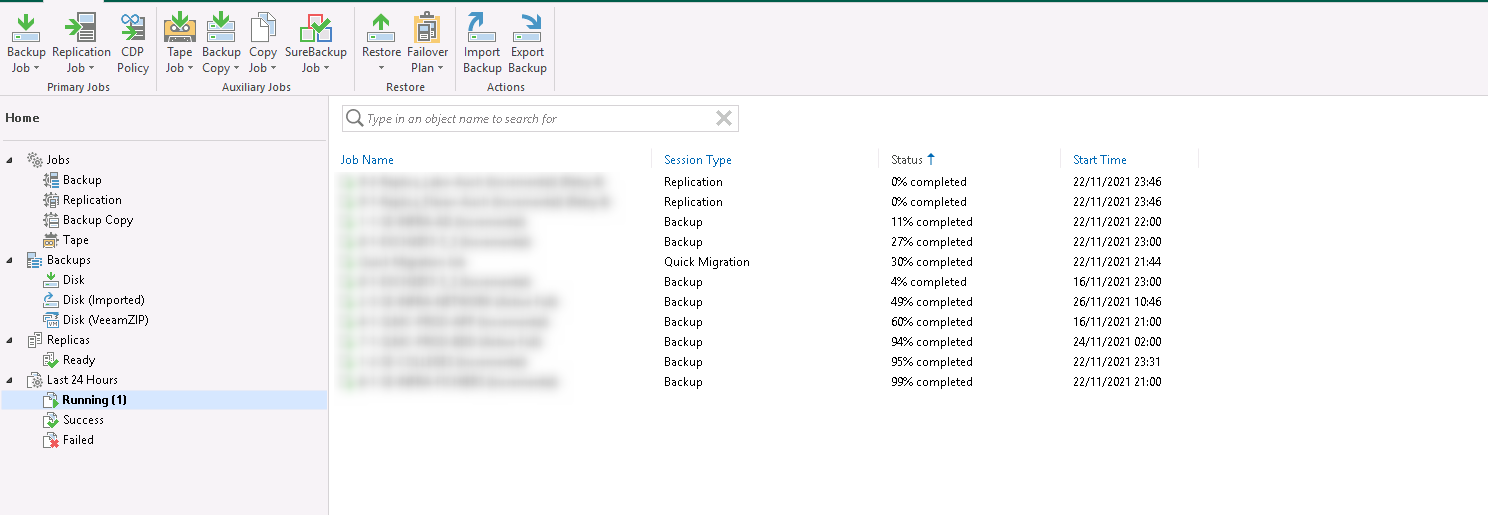Screen dimensions: 1488x515
Task: Open the Restore ribbon icon
Action: tap(381, 28)
